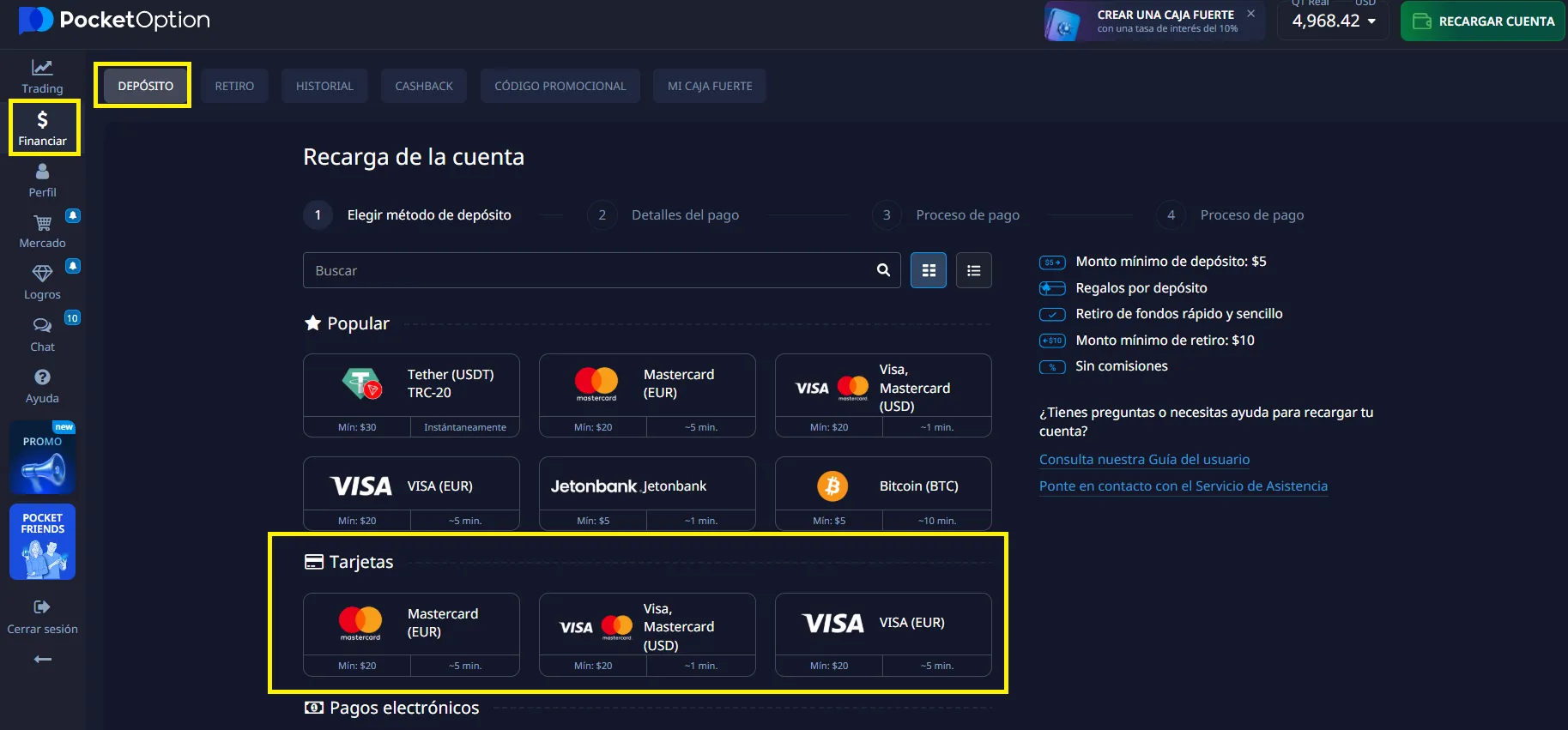This screenshot has width=1568, height=730.
Task: Click the Logros notification bell badge
Action: 73,266
